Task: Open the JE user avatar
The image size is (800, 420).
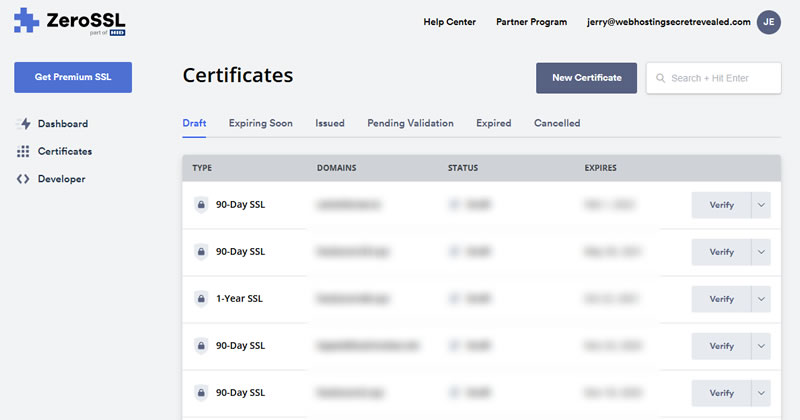Action: pos(768,22)
